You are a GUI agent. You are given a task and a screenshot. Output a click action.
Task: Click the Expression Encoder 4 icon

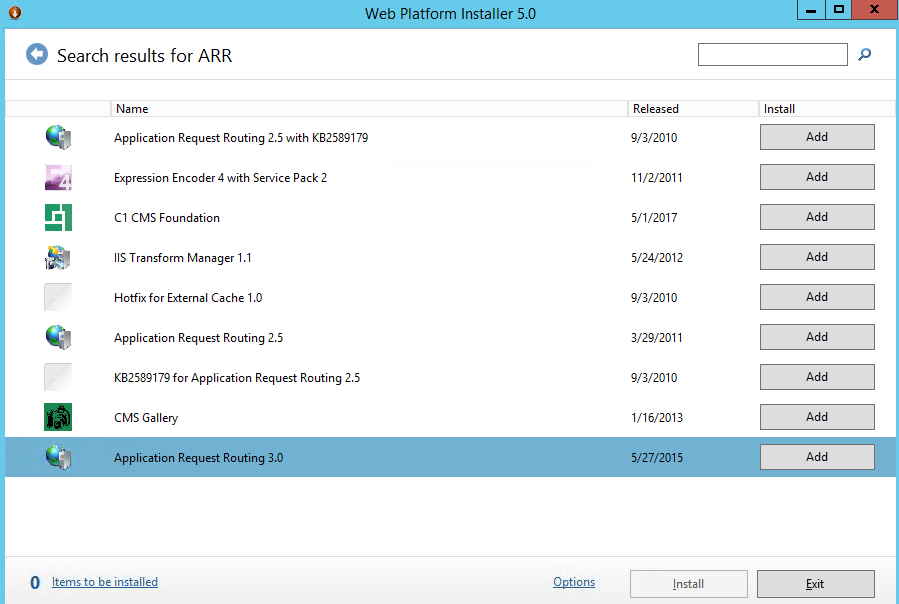58,177
